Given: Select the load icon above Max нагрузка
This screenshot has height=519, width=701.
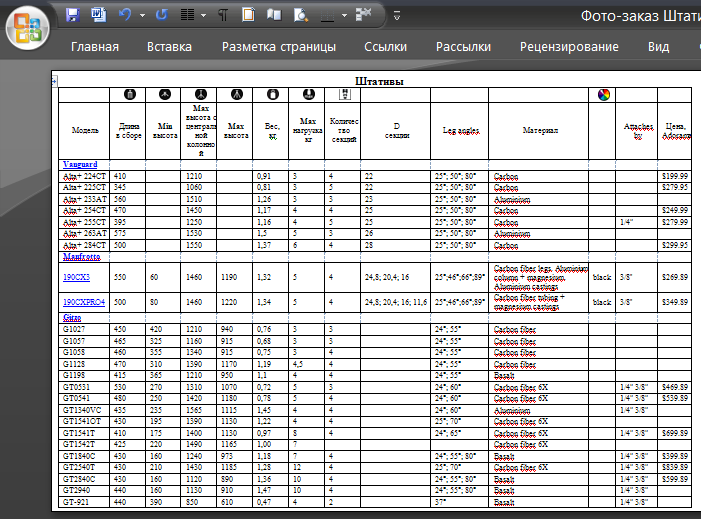Looking at the screenshot, I should point(309,94).
